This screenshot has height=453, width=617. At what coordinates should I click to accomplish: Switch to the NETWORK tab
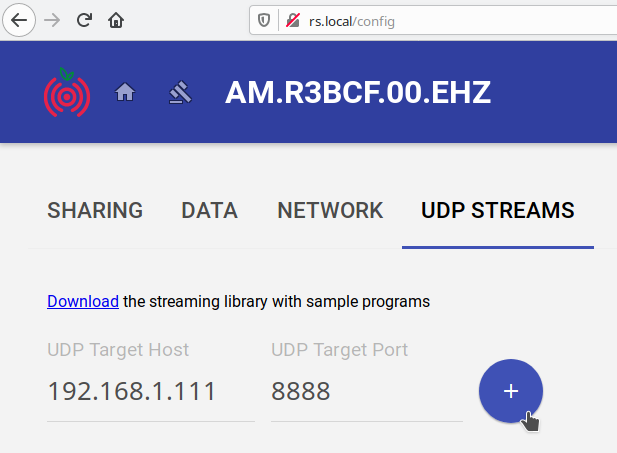(x=330, y=210)
